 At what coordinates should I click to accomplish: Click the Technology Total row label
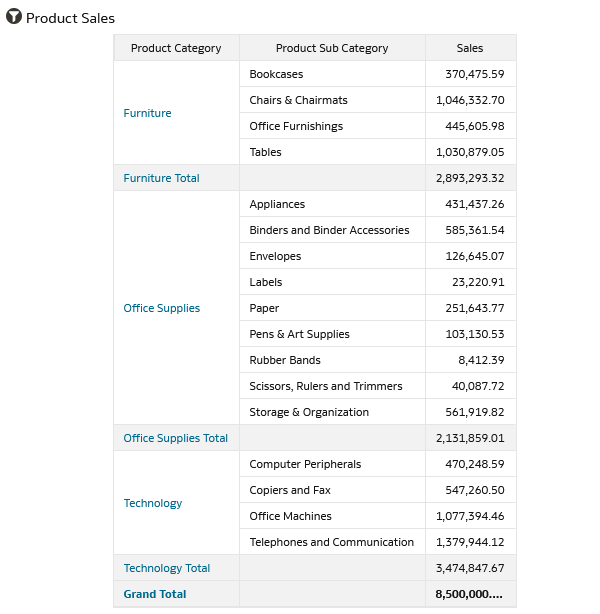click(x=166, y=568)
